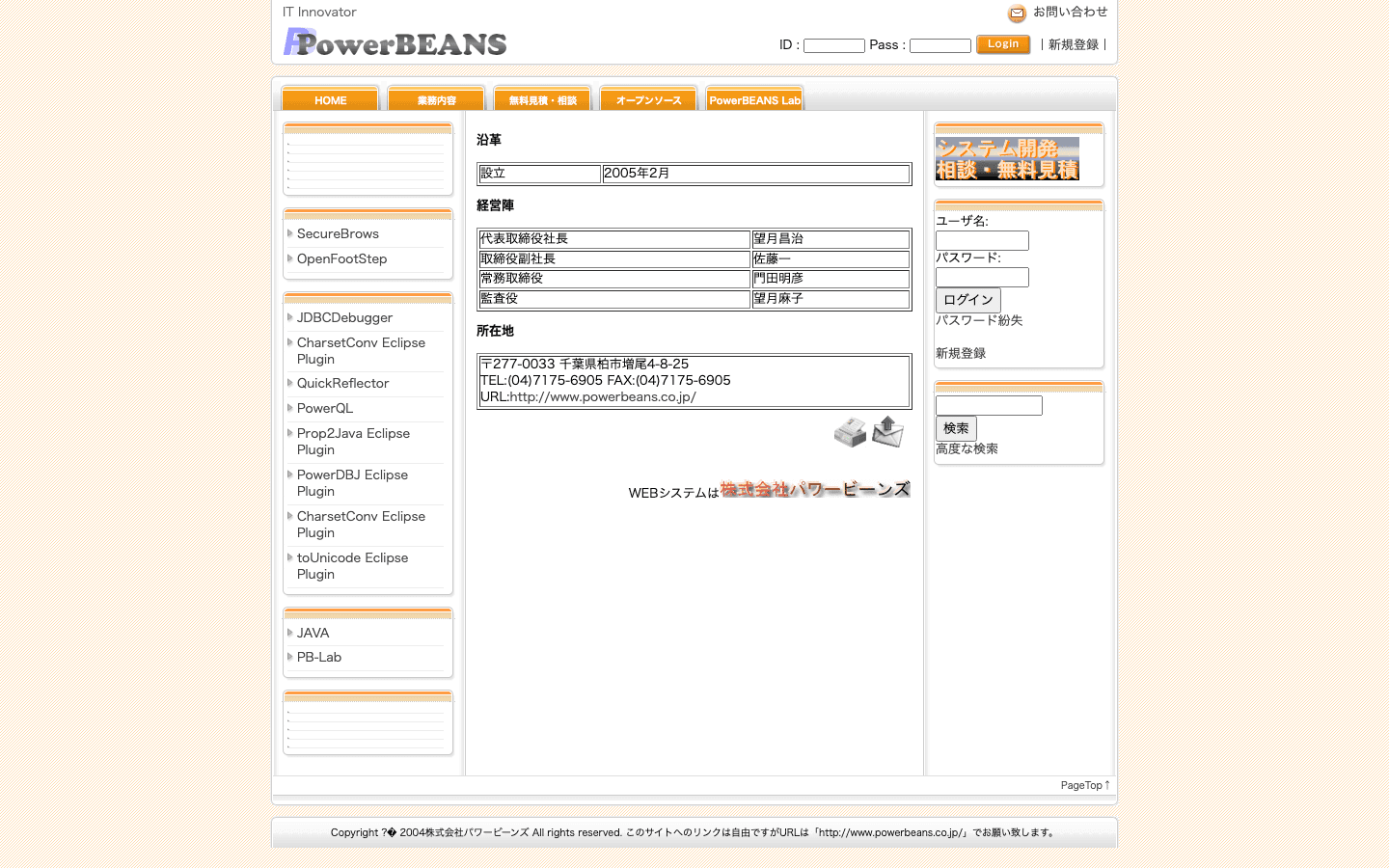Image resolution: width=1389 pixels, height=868 pixels.
Task: Click the arrow bullet beside PB-Lab
Action: click(x=289, y=656)
